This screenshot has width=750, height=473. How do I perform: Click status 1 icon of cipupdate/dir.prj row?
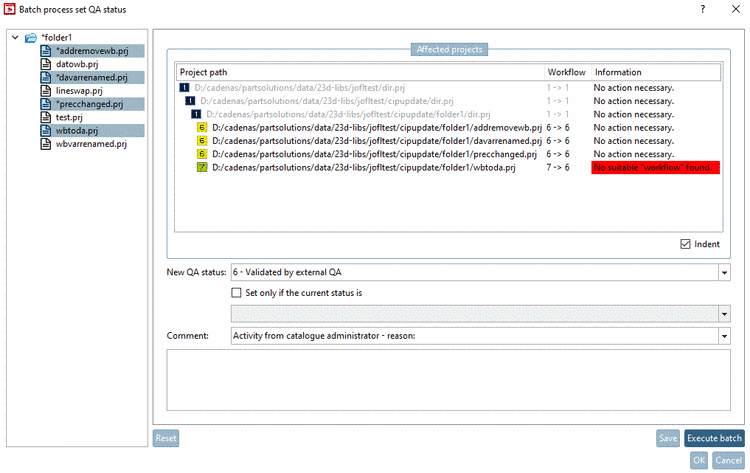point(190,101)
